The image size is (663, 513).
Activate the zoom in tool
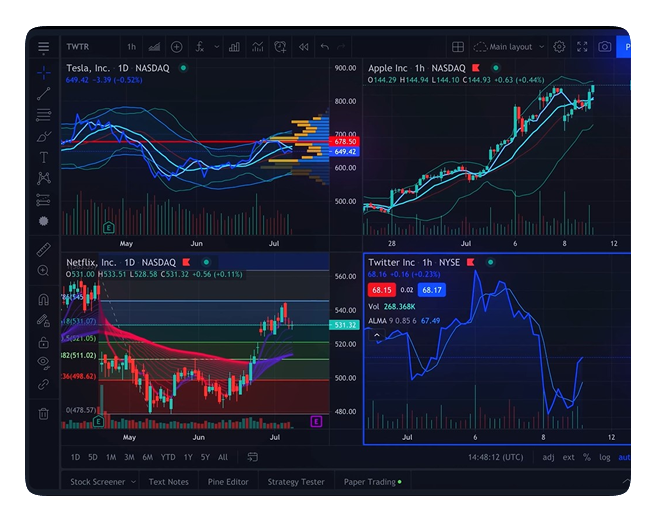[44, 271]
